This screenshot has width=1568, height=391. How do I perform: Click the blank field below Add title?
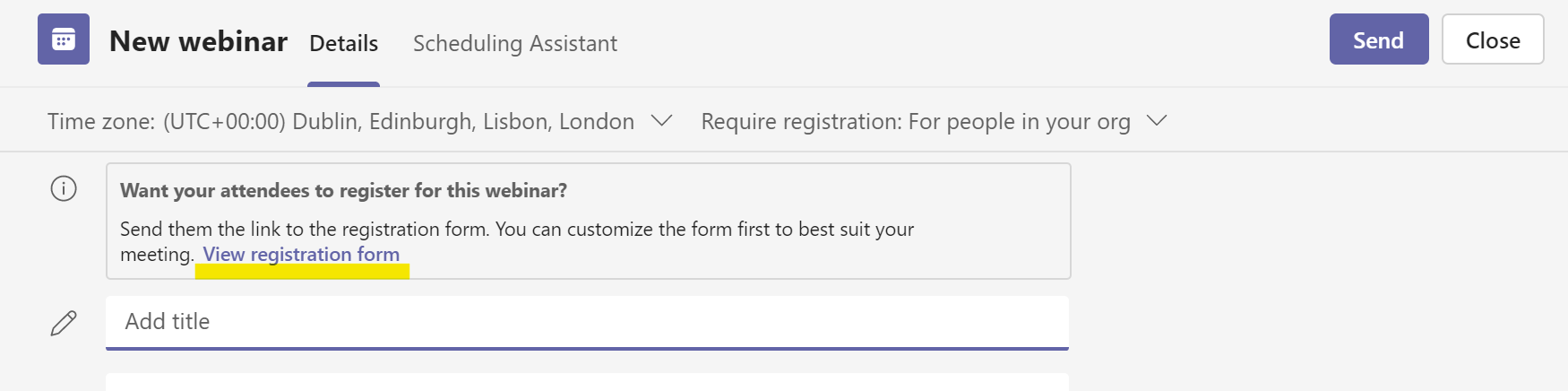[587, 382]
